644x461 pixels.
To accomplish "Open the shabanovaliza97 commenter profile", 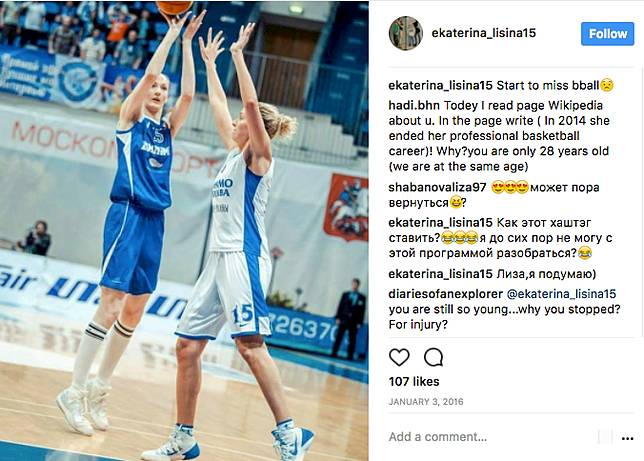I will pos(437,187).
